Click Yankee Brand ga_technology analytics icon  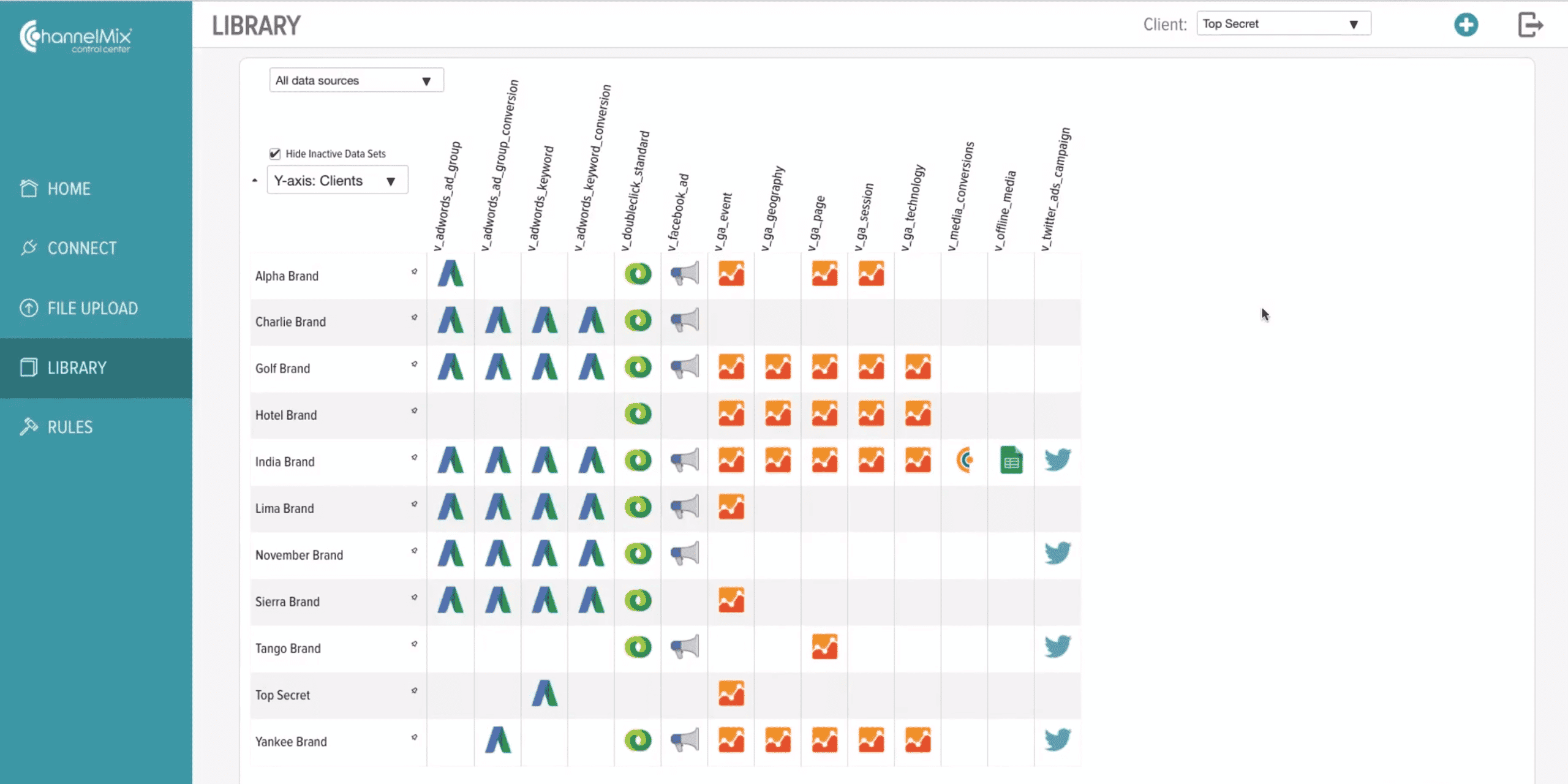coord(918,740)
